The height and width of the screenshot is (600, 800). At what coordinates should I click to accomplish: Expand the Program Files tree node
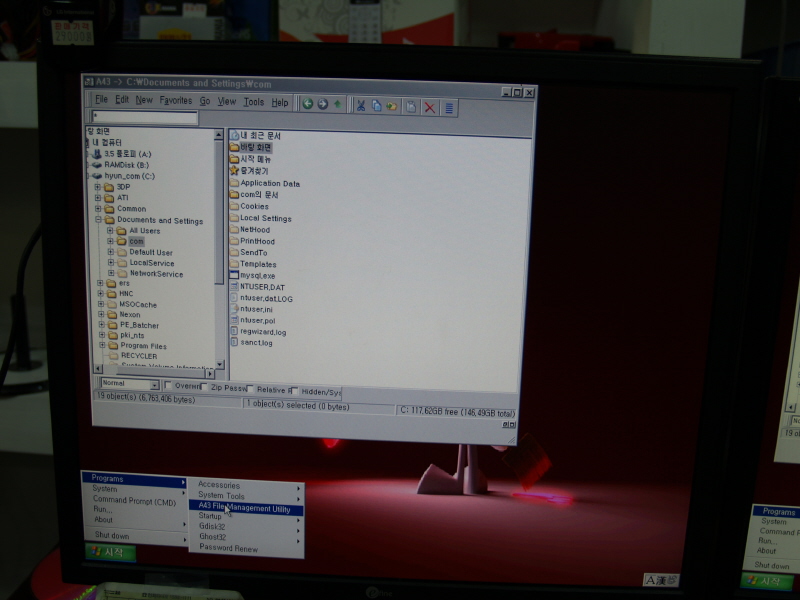[102, 345]
